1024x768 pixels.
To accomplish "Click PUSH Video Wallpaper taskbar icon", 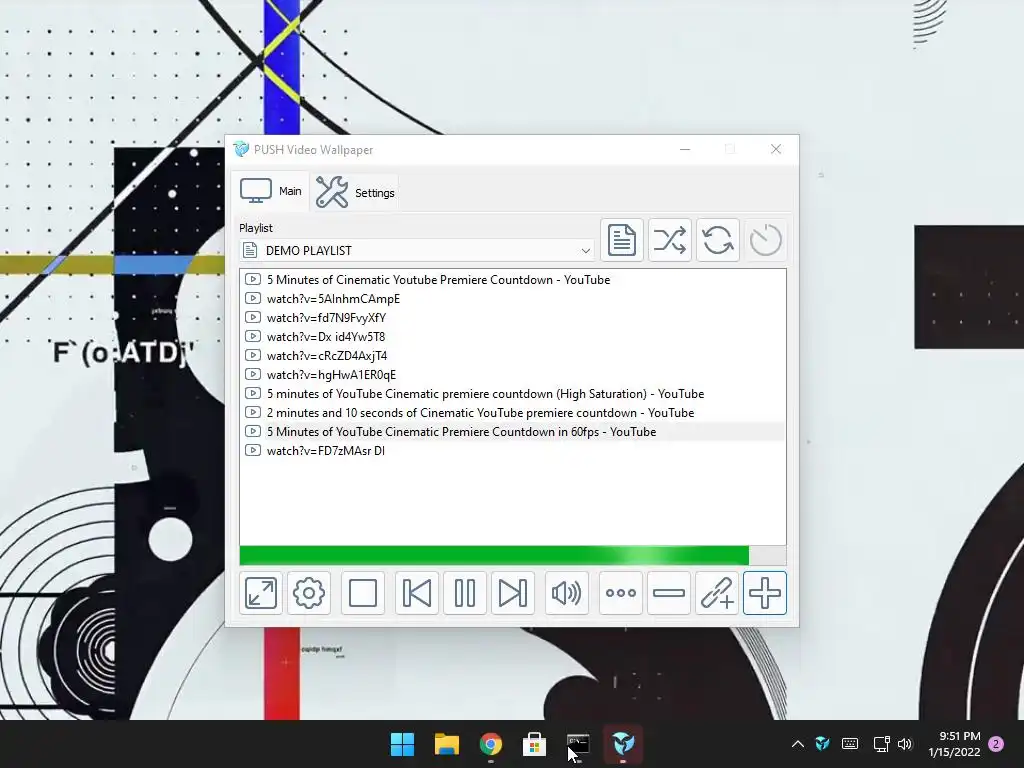I will click(623, 744).
